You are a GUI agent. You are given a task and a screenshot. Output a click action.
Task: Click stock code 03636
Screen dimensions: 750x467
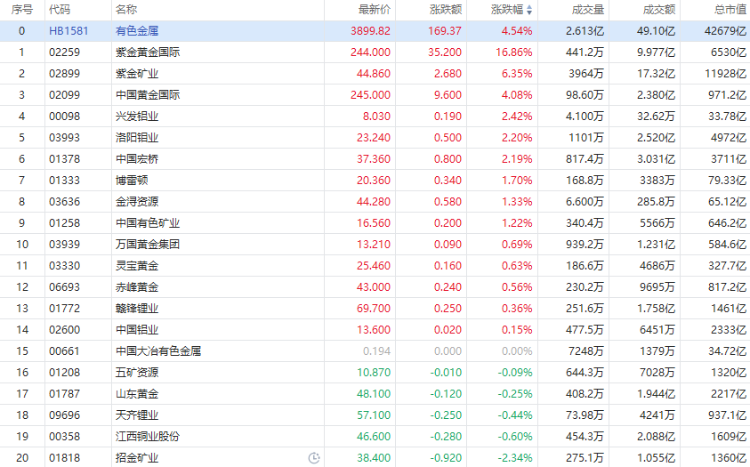[65, 202]
